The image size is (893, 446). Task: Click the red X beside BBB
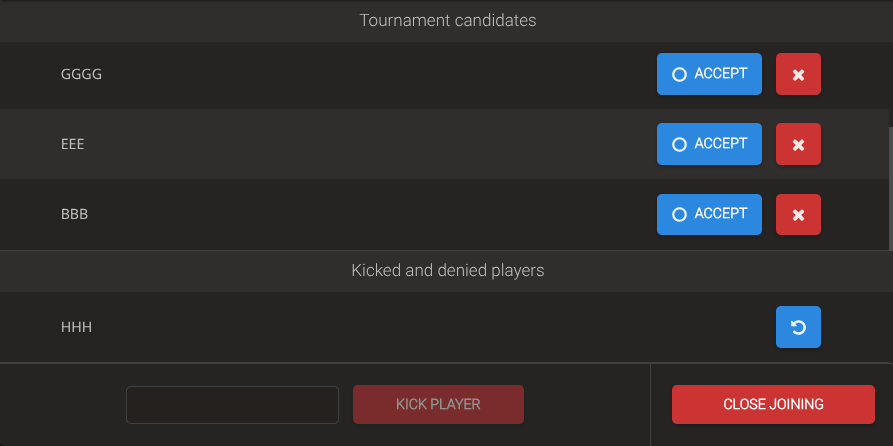point(798,214)
